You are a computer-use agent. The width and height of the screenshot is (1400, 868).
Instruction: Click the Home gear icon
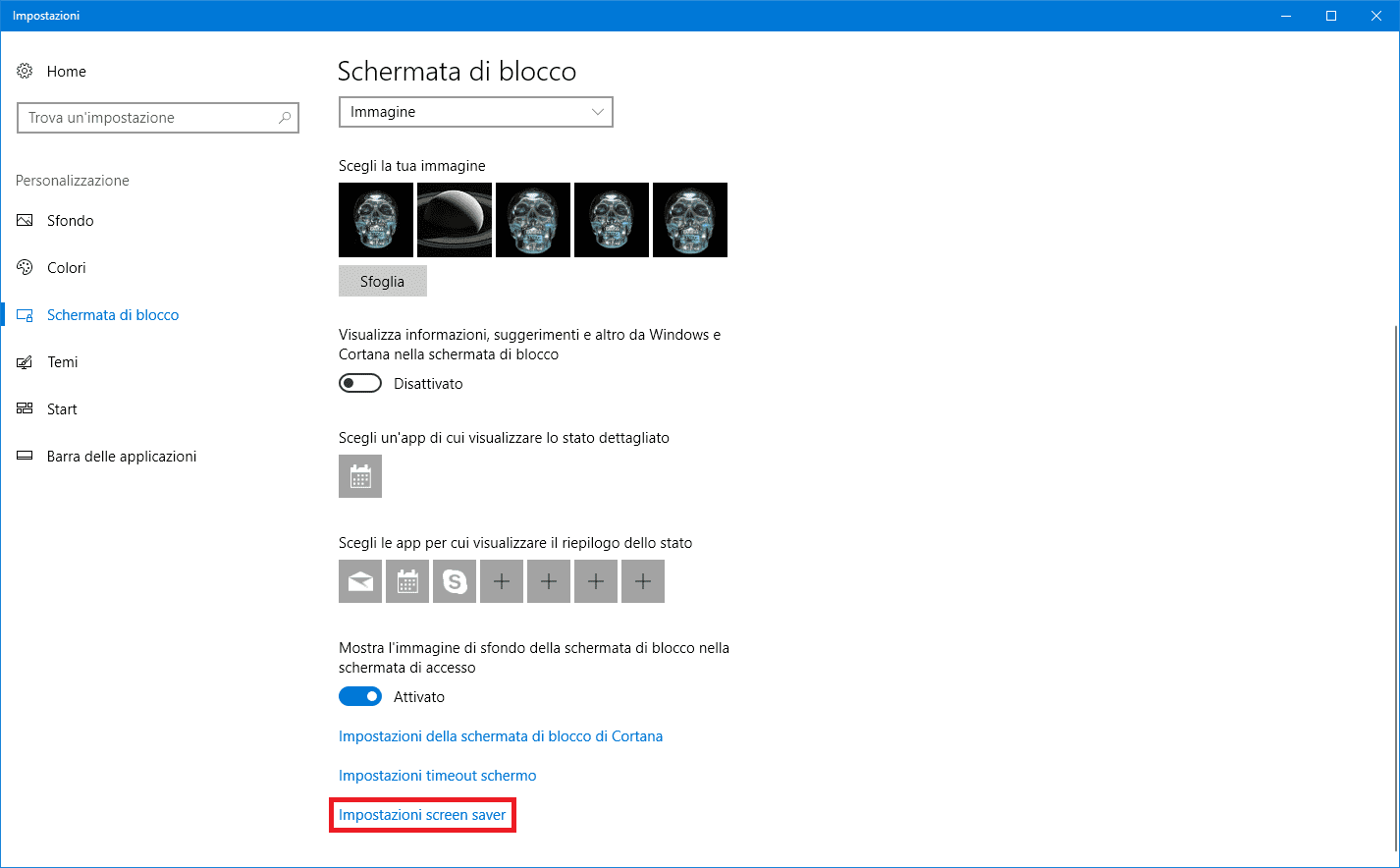point(25,71)
